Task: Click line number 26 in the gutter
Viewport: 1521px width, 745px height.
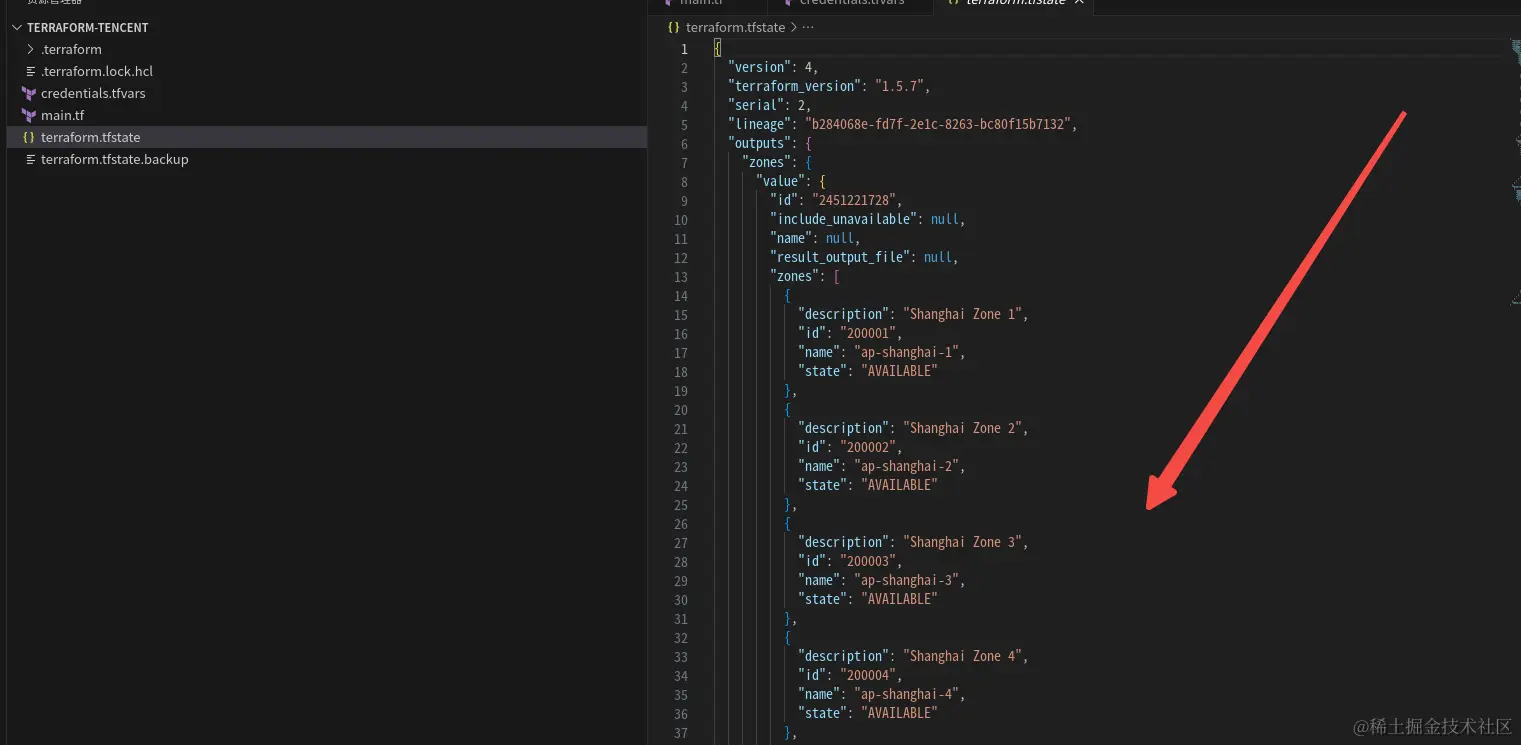Action: pos(681,524)
